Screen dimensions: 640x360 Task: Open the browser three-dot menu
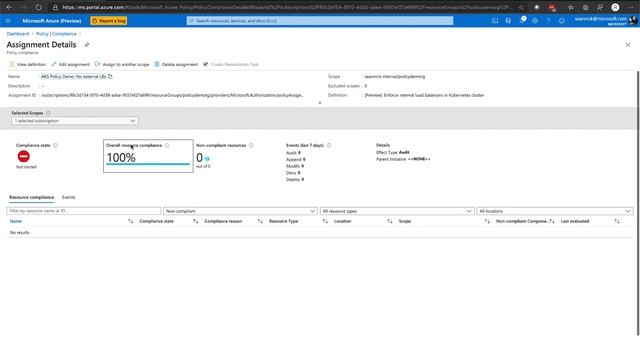[631, 7]
